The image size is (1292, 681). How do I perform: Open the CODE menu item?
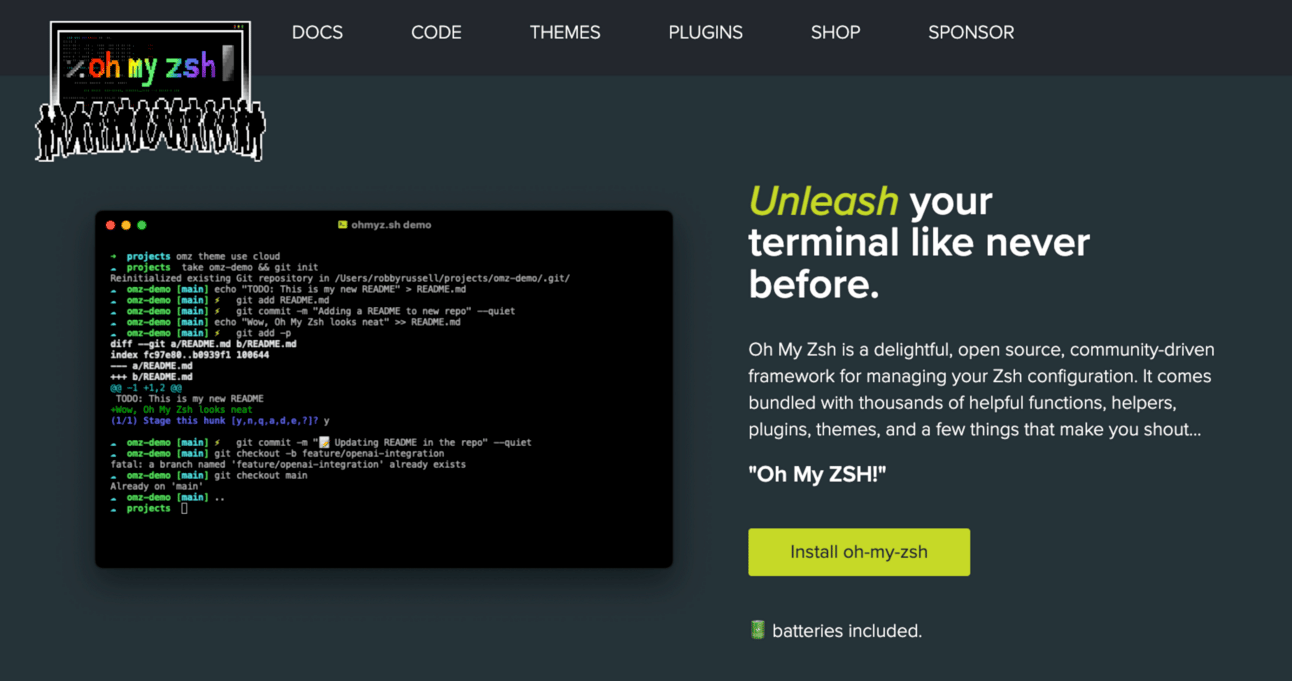point(436,32)
